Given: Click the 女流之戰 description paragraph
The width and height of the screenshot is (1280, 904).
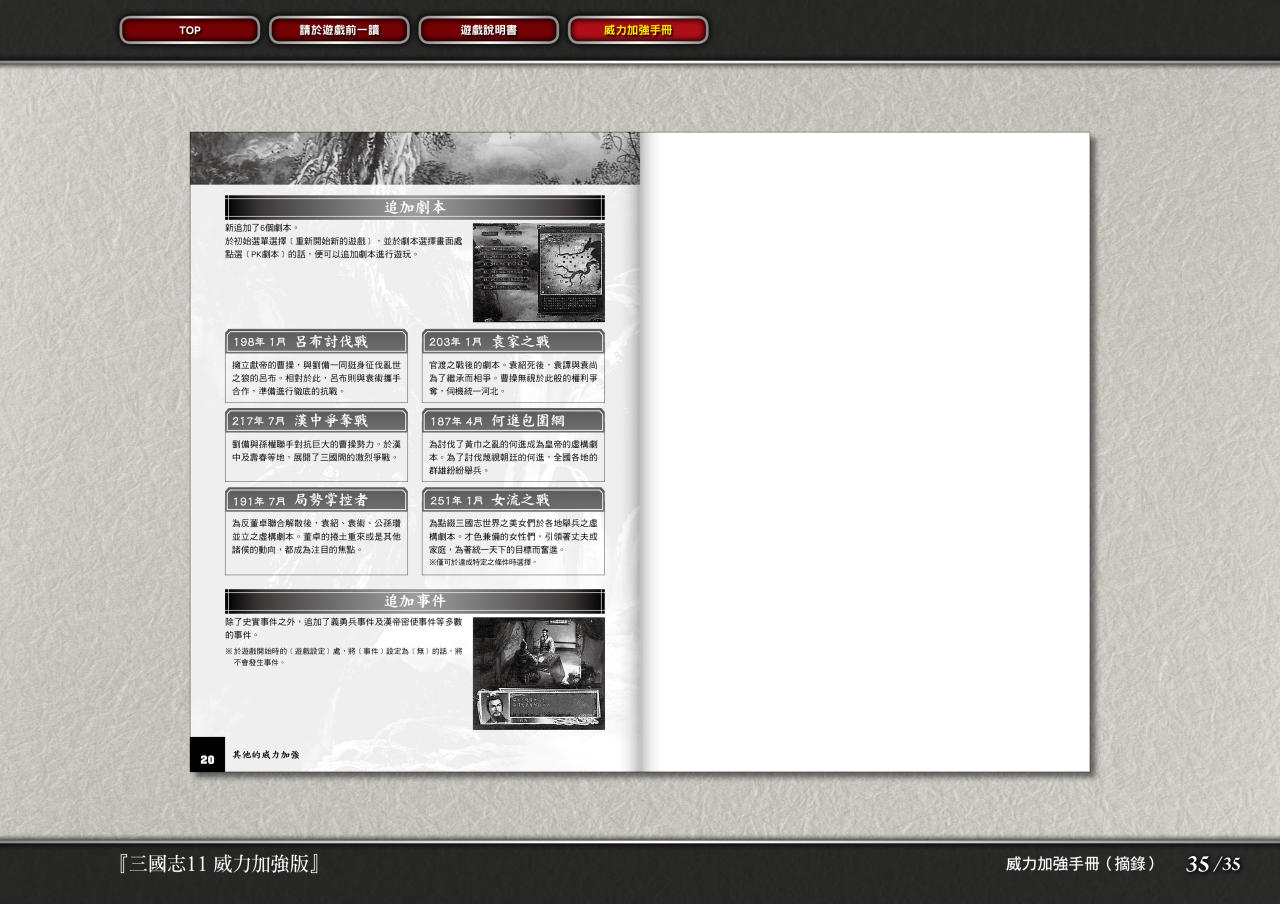Looking at the screenshot, I should pos(513,536).
